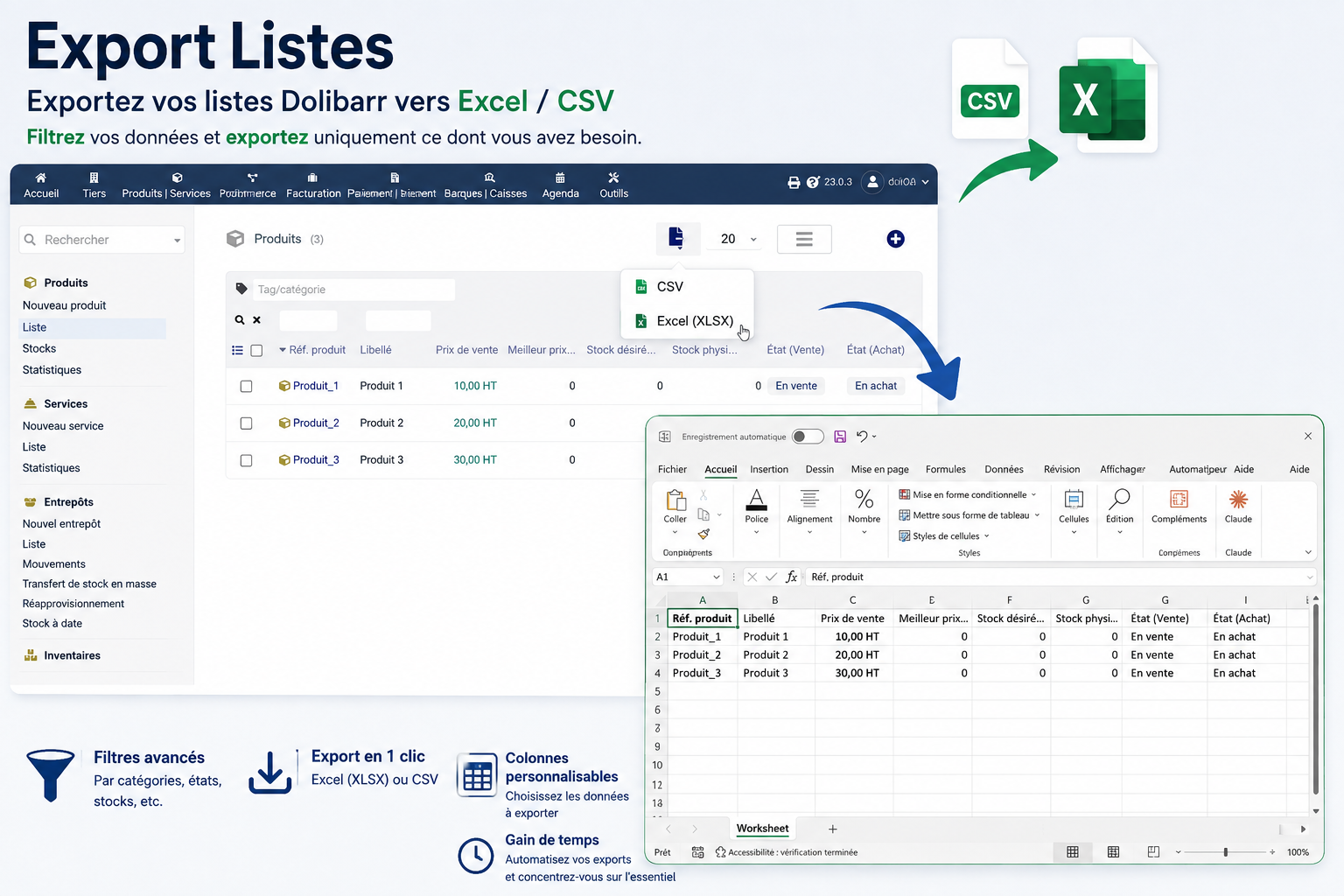Switch to the Formules ribbon tab

pos(946,470)
